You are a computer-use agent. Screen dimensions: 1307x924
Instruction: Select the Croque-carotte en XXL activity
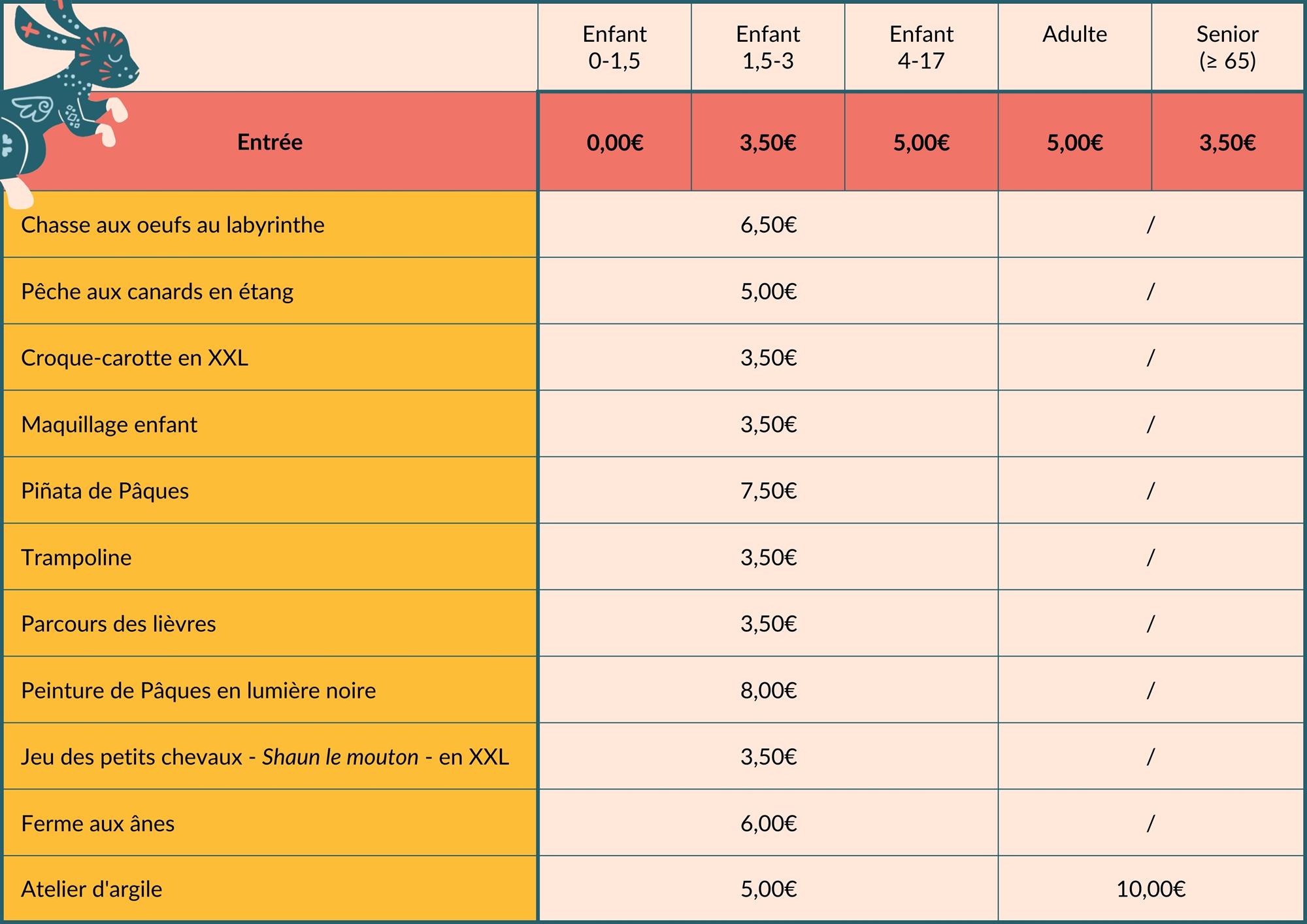point(135,358)
